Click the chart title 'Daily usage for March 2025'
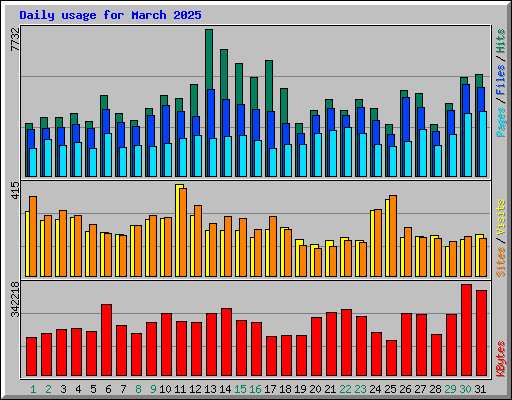Image resolution: width=512 pixels, height=400 pixels. pos(110,15)
